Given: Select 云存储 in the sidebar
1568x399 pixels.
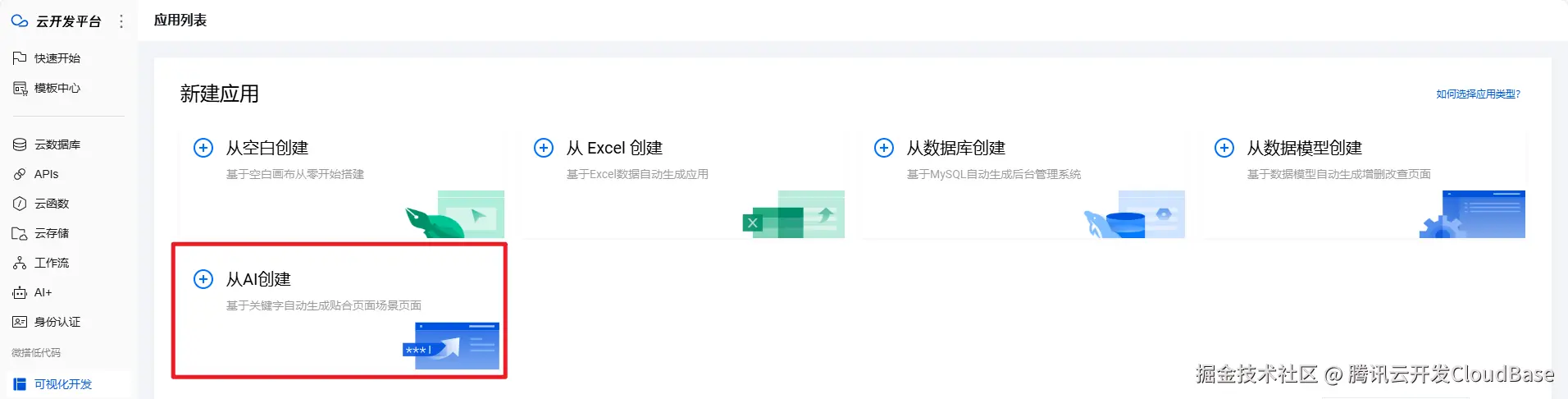Looking at the screenshot, I should pyautogui.click(x=51, y=233).
